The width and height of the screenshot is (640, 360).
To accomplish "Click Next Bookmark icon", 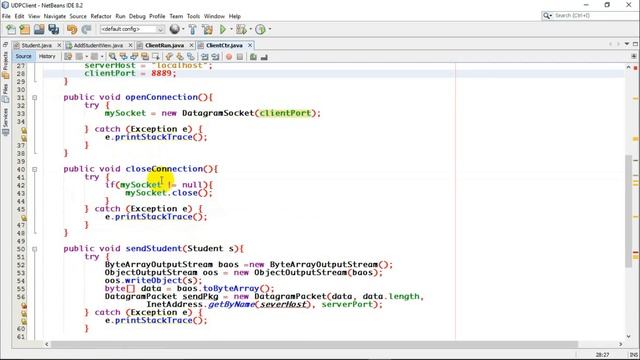I will click(x=180, y=57).
